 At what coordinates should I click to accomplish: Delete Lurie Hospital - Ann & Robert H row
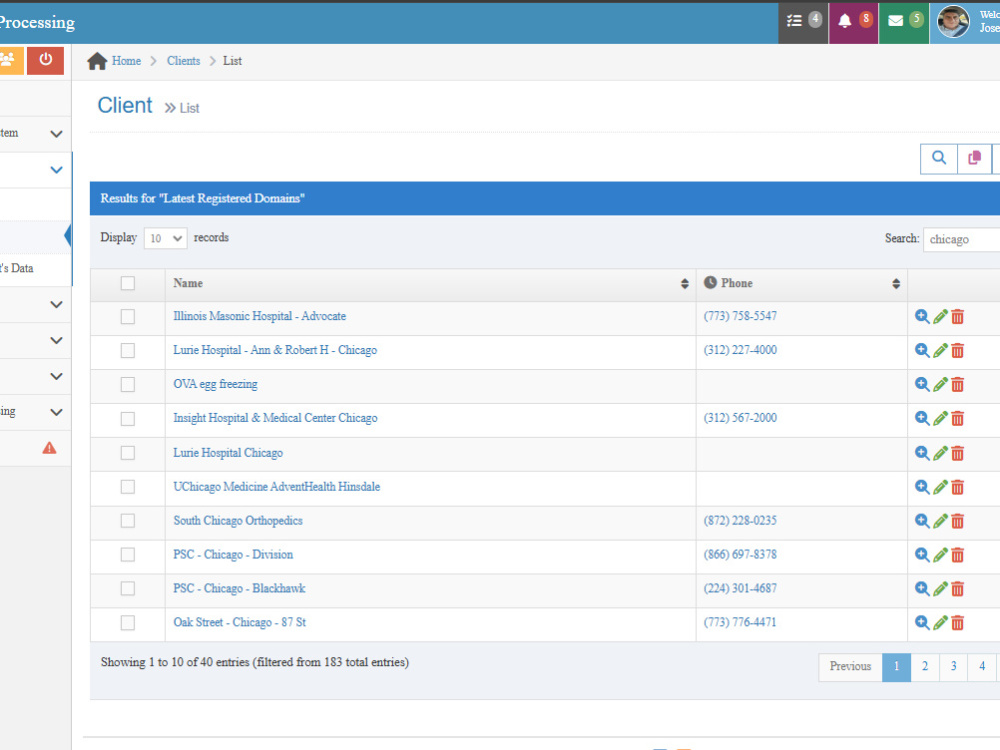(x=957, y=351)
